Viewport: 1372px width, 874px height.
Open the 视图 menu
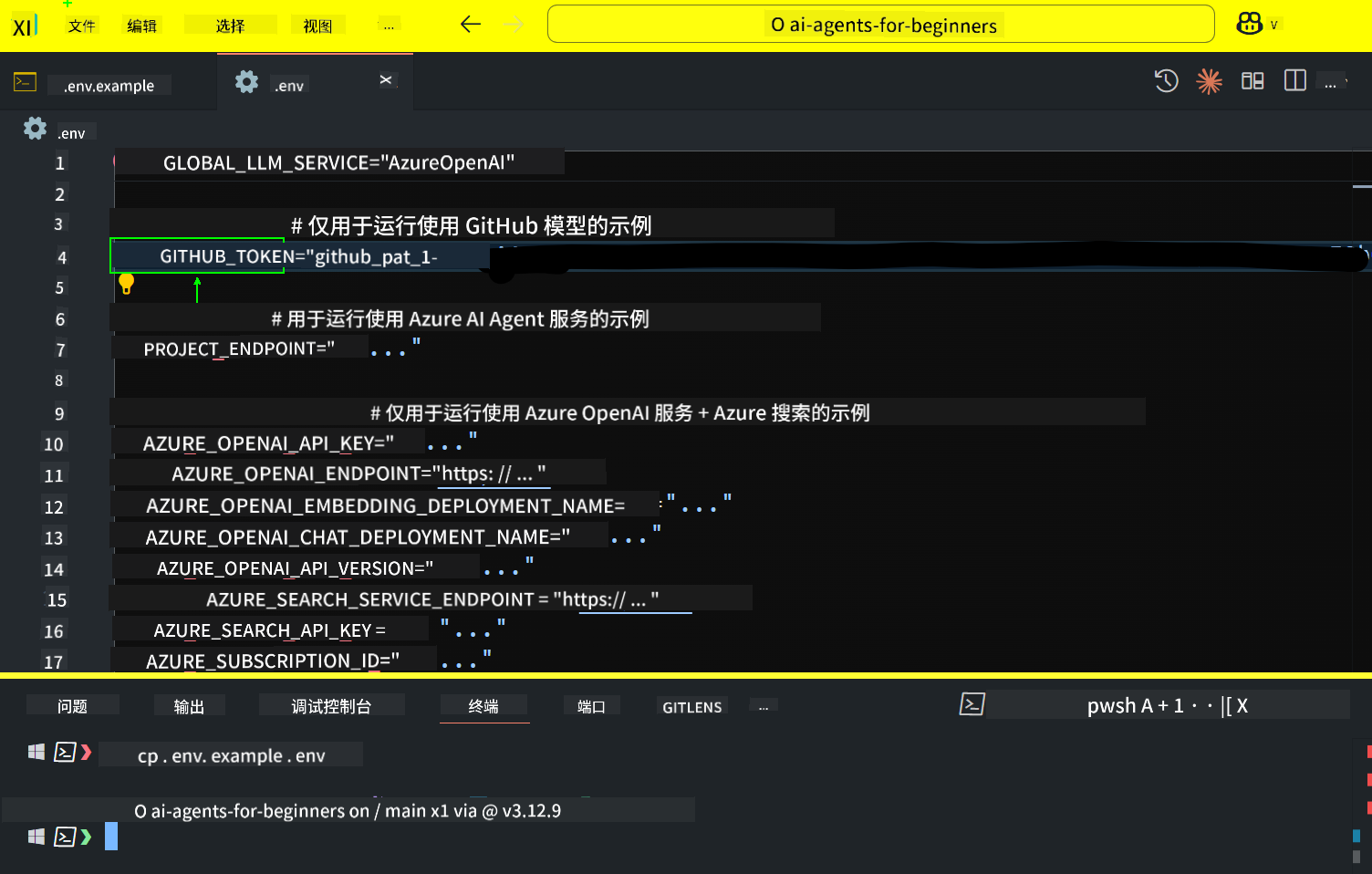tap(317, 26)
